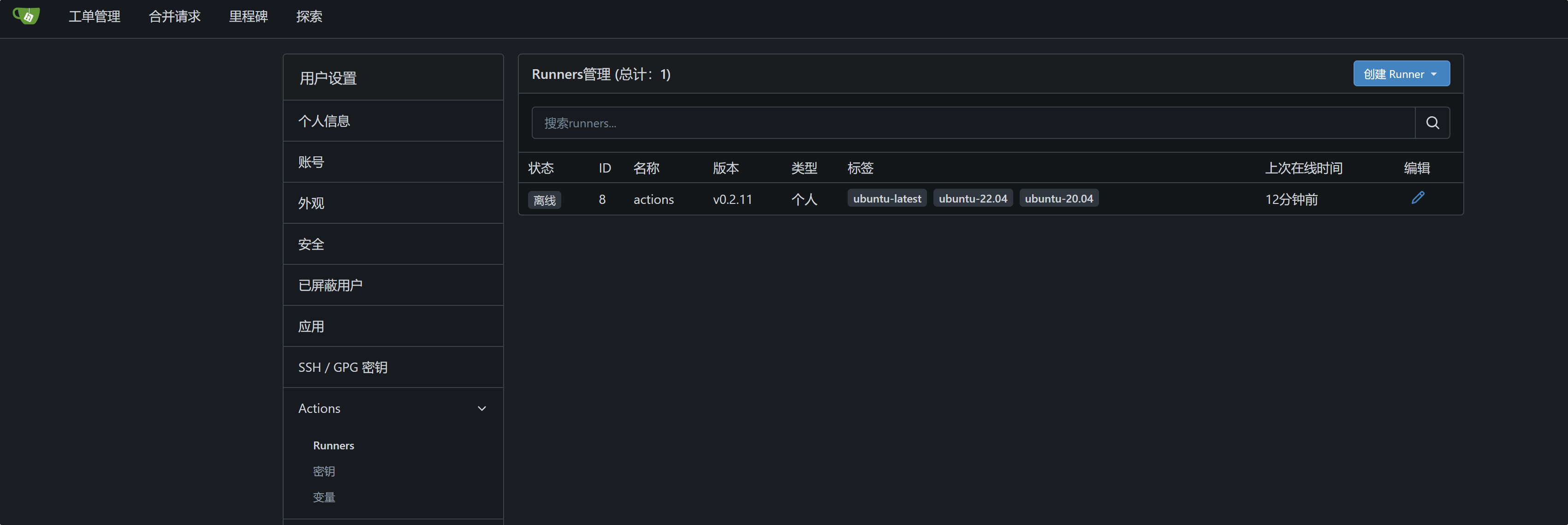This screenshot has width=1568, height=525.
Task: Open 合并请求 in top navigation
Action: (x=175, y=17)
